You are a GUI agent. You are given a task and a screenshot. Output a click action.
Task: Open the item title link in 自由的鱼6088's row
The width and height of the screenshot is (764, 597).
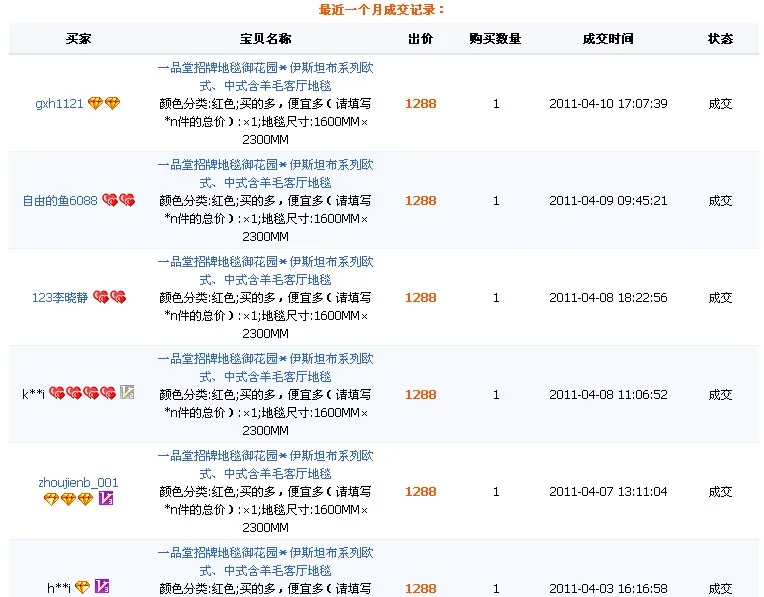pyautogui.click(x=266, y=173)
